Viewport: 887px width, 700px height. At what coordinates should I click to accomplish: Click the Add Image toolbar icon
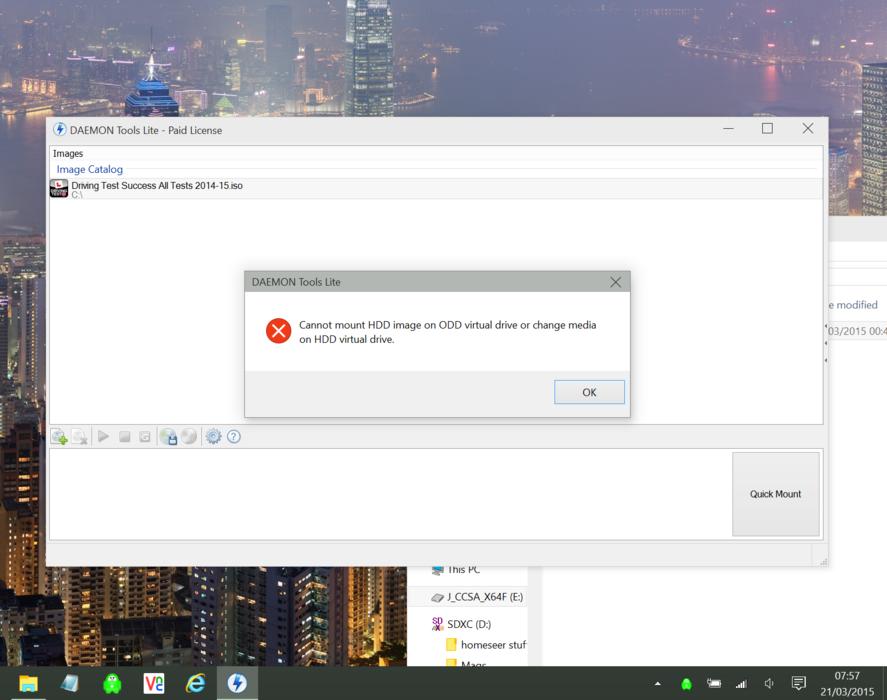pos(59,437)
